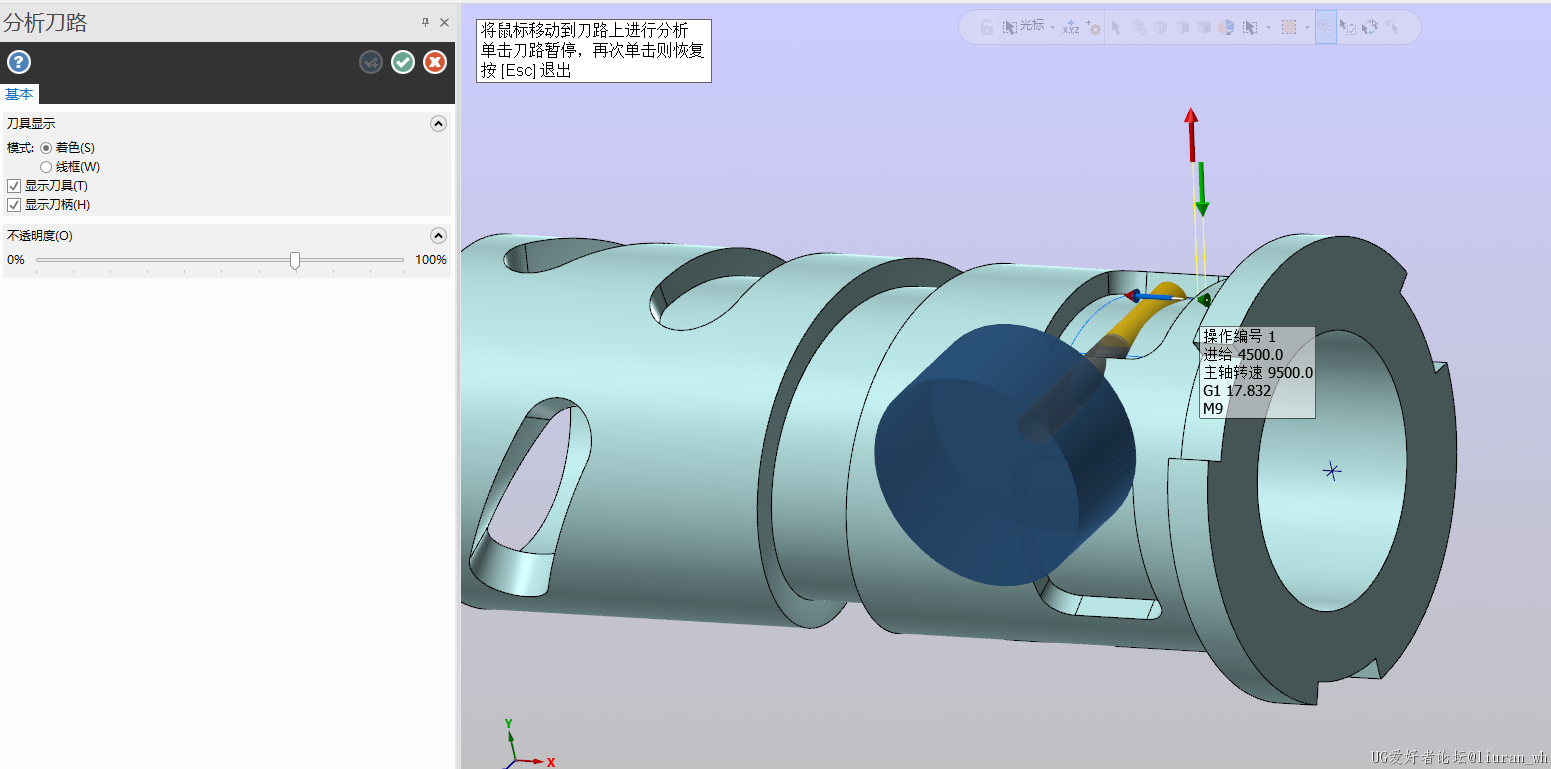The width and height of the screenshot is (1551, 769).
Task: Click the green gnomon arrow handle
Action: [x=1202, y=189]
